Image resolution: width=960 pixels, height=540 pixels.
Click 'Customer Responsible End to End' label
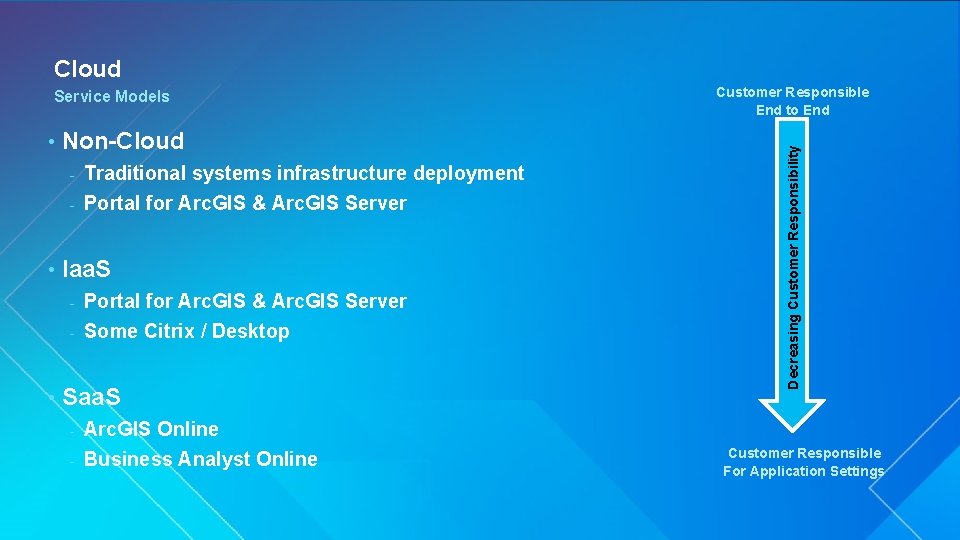[793, 101]
